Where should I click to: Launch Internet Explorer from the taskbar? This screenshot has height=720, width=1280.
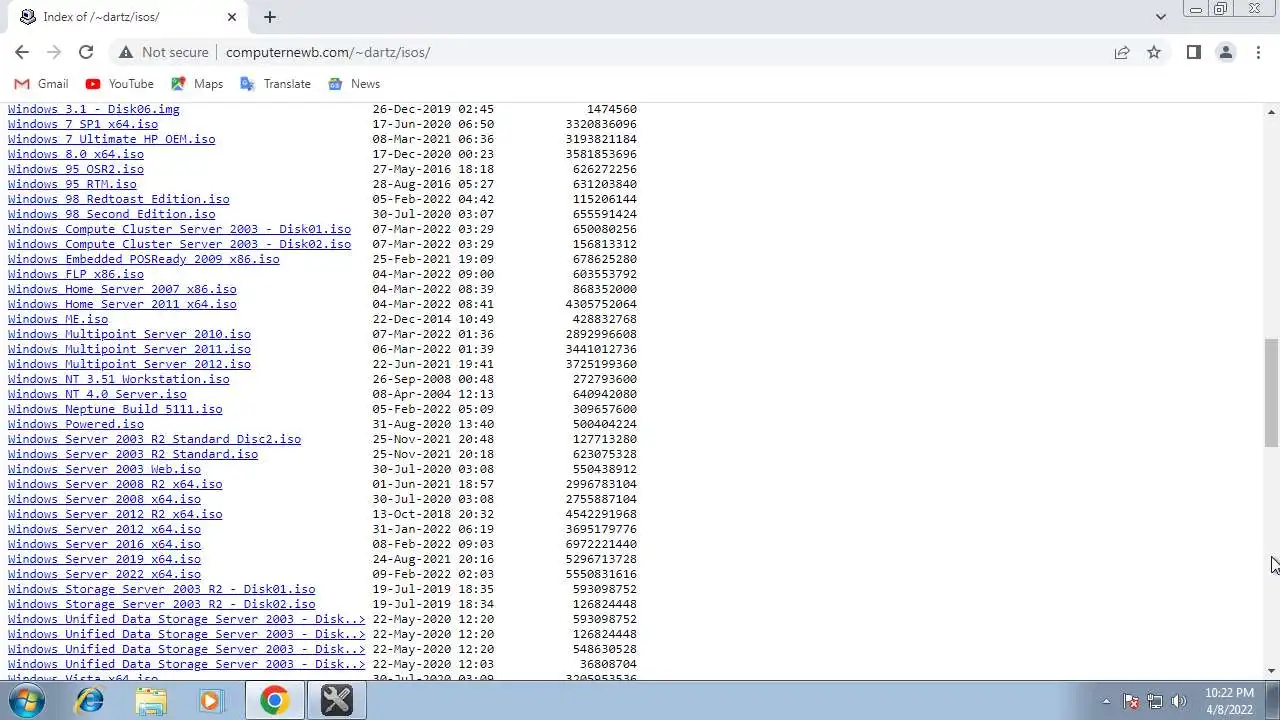[x=90, y=701]
